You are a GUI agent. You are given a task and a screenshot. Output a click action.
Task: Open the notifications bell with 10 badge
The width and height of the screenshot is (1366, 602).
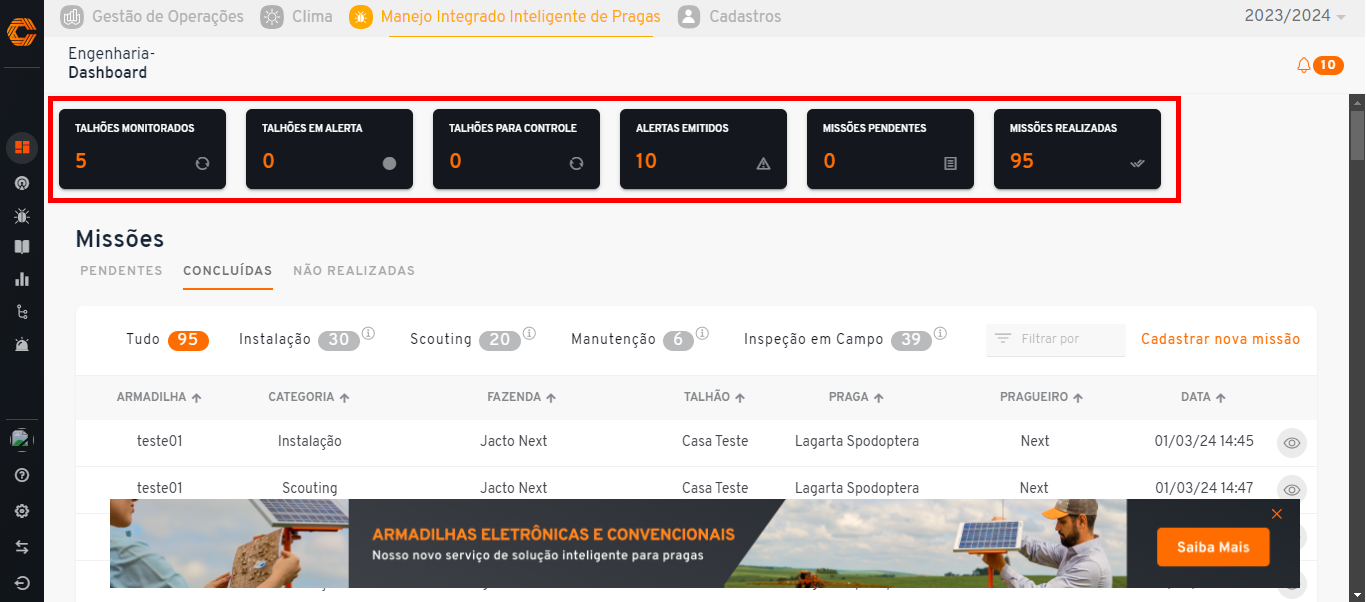pyautogui.click(x=1319, y=65)
